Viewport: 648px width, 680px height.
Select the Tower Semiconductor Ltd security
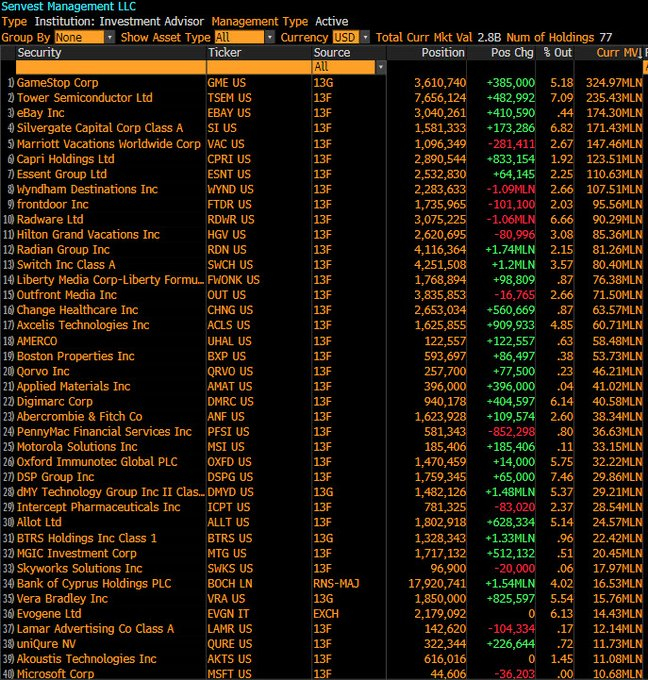(85, 98)
